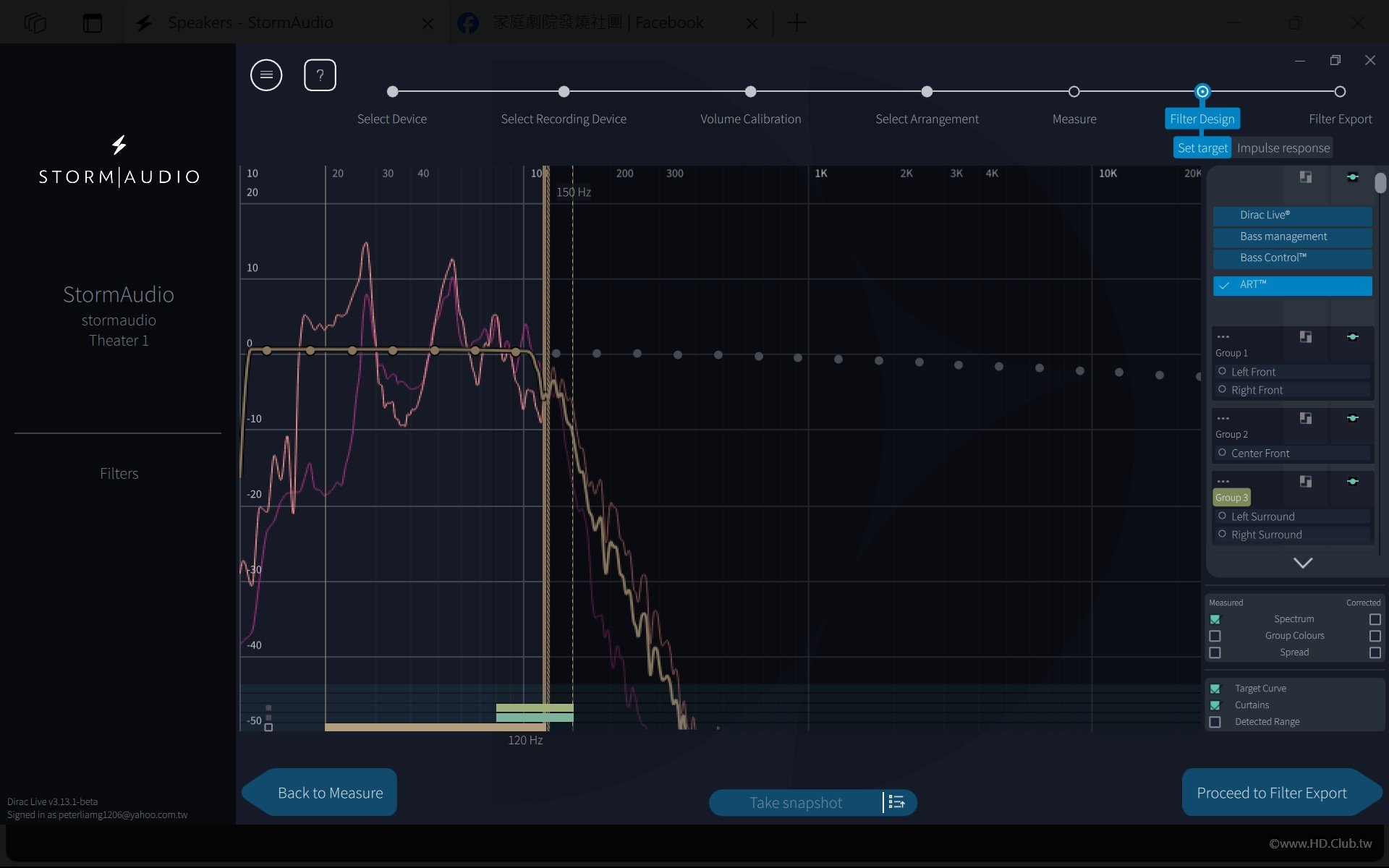Click the top target curve icon above Dirac Live
This screenshot has height=868, width=1389.
(1306, 177)
